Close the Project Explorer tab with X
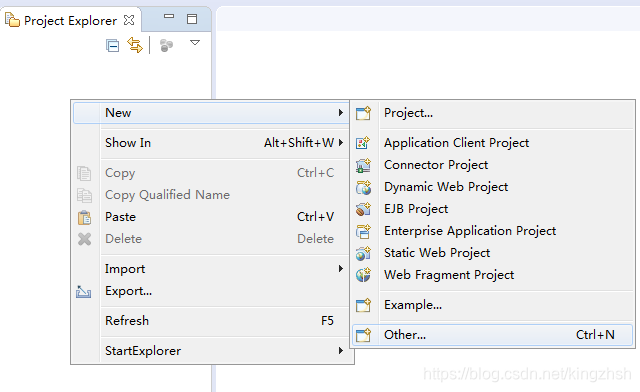Image resolution: width=640 pixels, height=392 pixels. pos(129,20)
